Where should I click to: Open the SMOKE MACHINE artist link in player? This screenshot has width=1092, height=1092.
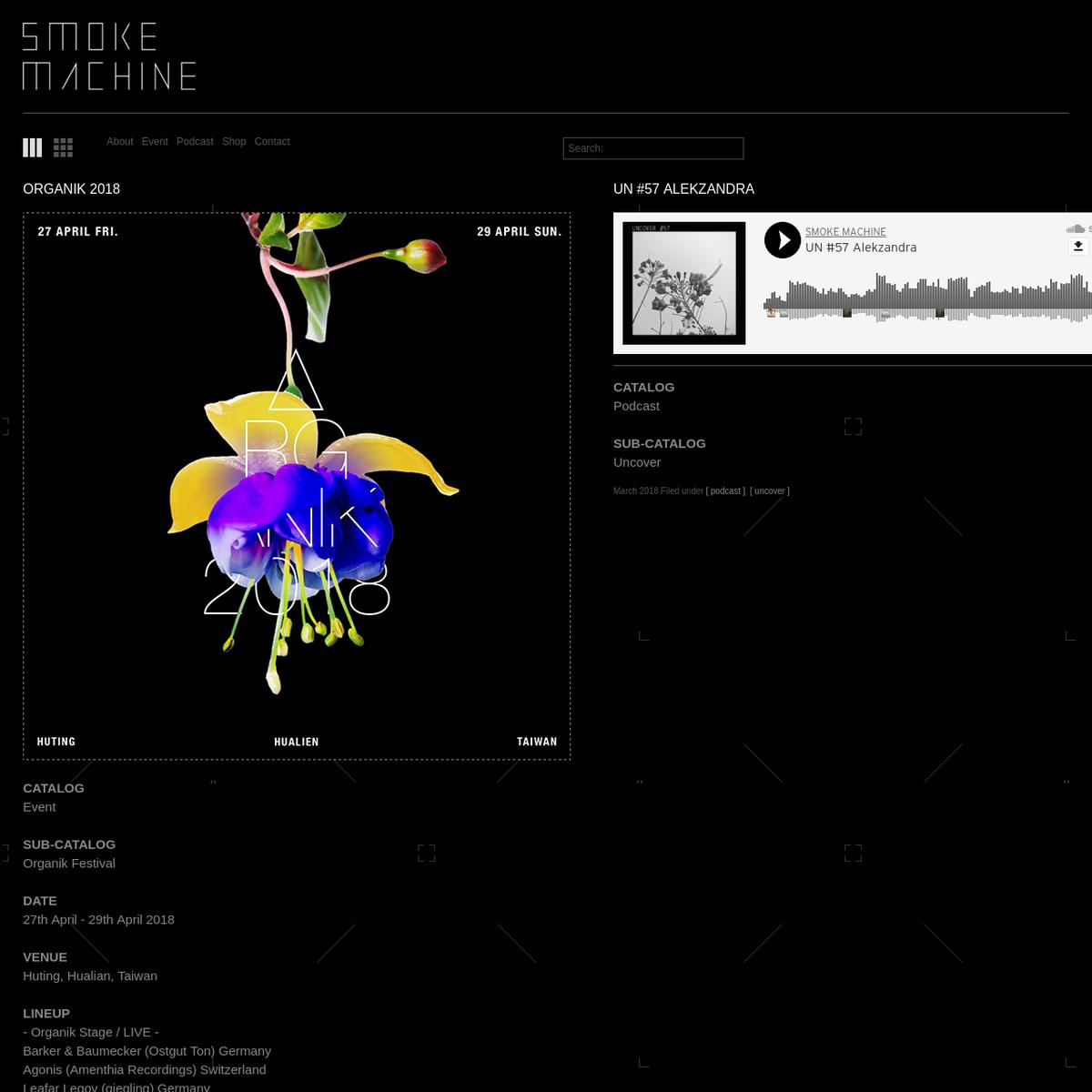click(x=845, y=232)
